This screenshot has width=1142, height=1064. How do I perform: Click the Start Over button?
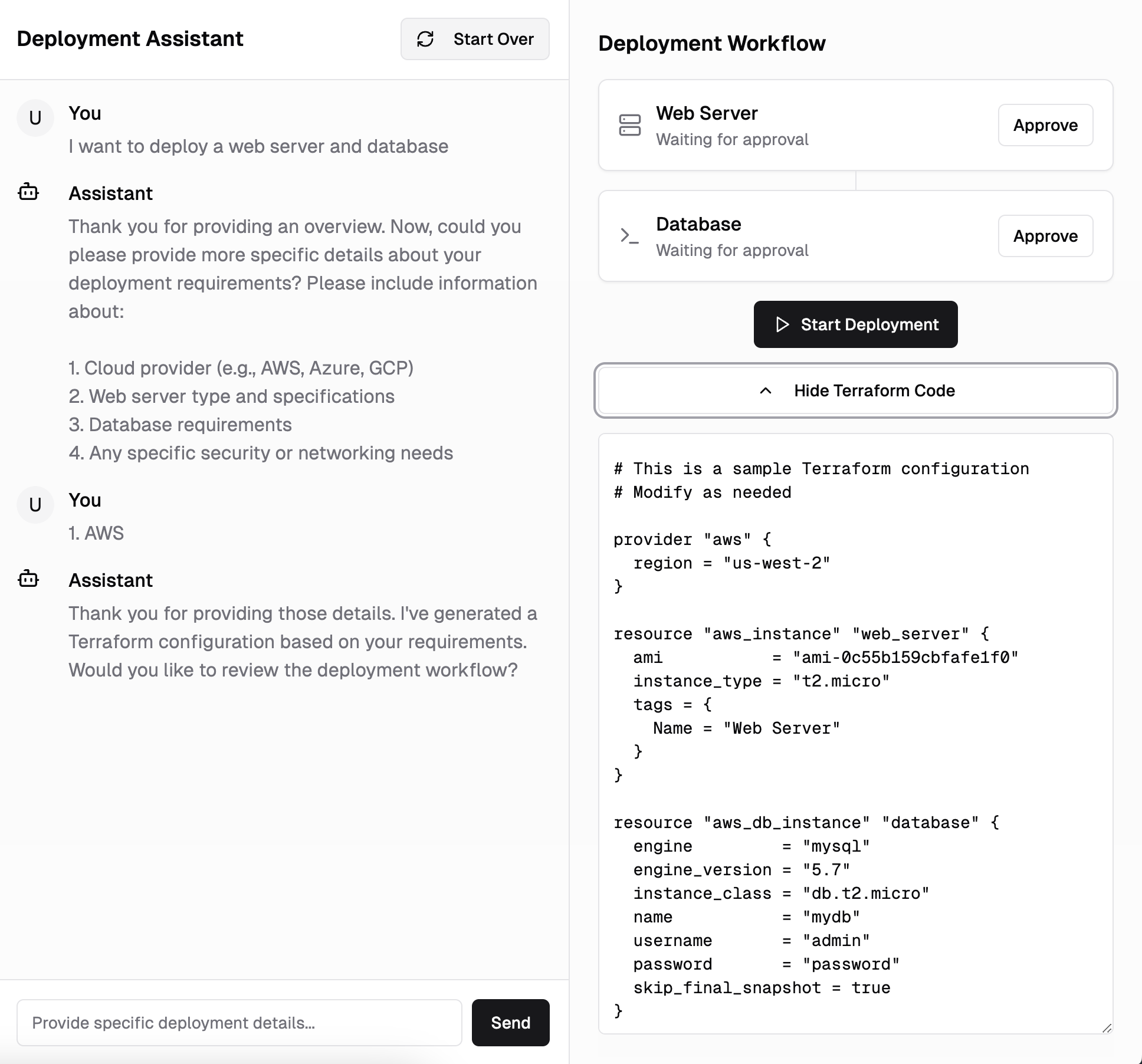pyautogui.click(x=493, y=39)
